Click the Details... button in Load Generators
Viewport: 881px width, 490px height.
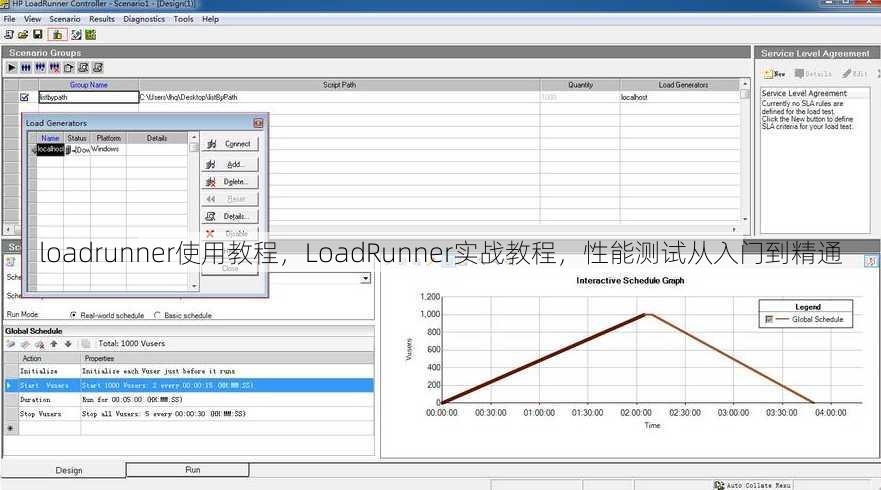tap(230, 216)
